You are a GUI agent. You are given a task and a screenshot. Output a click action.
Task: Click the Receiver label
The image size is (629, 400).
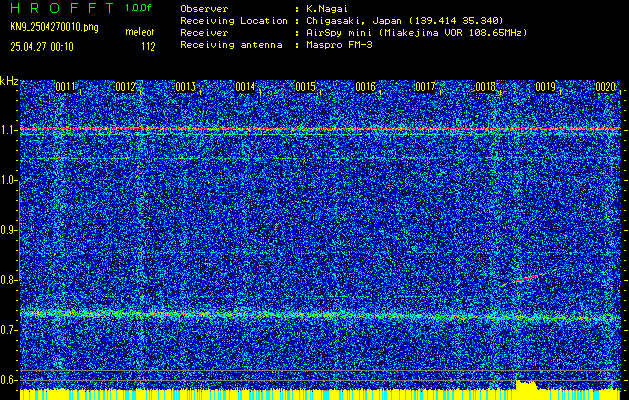[204, 33]
